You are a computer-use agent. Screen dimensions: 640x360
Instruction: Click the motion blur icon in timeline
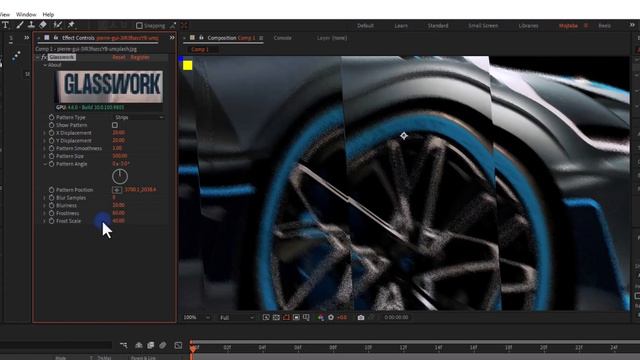(162, 345)
